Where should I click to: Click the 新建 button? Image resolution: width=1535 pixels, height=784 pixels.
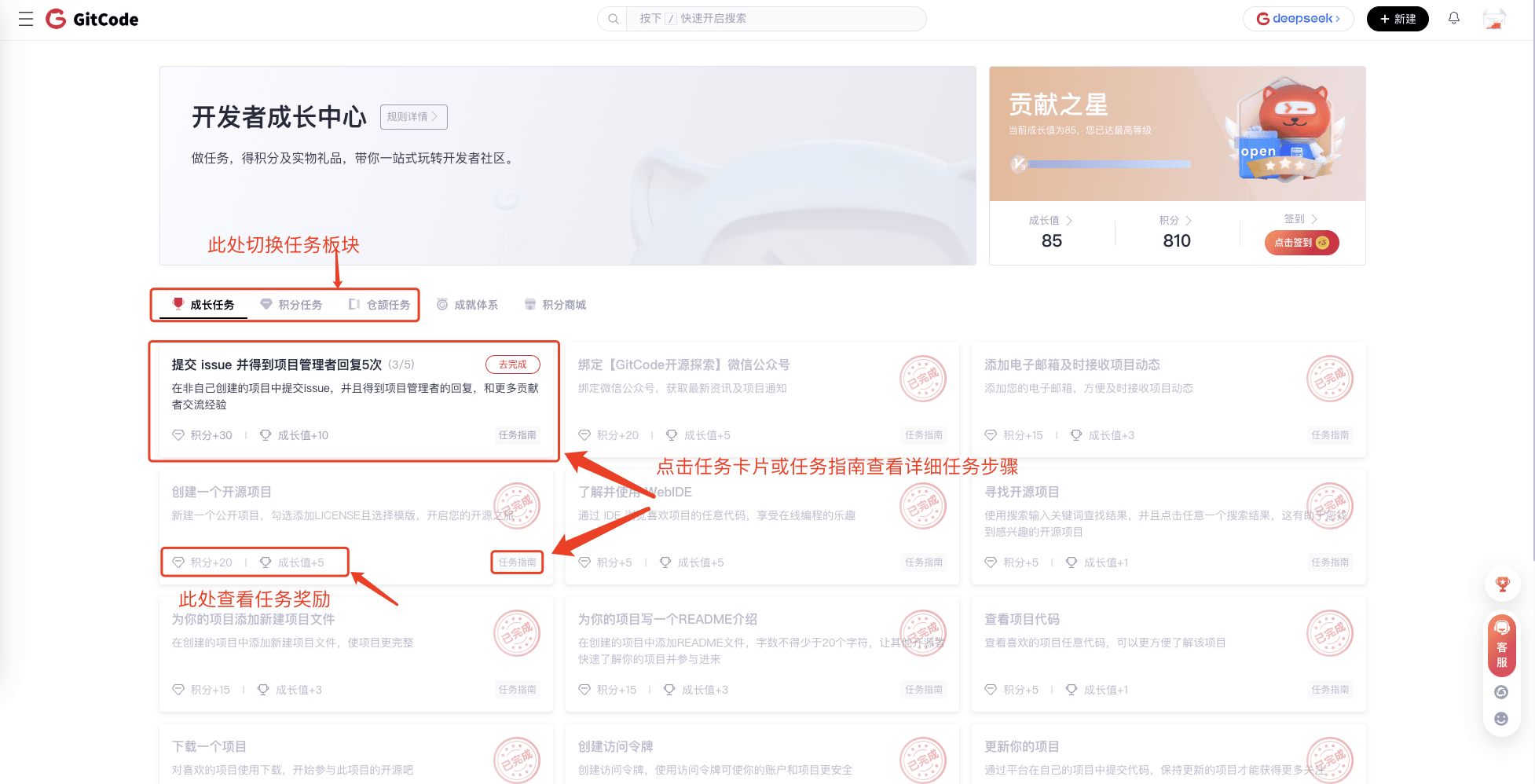pos(1398,19)
